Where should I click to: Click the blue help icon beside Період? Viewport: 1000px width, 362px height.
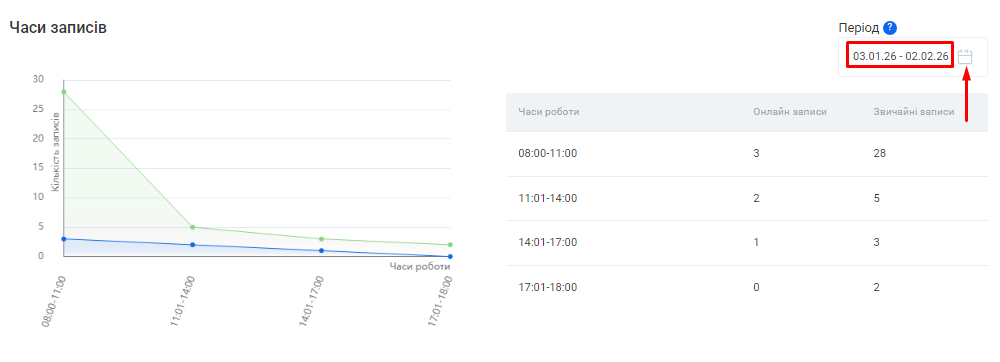[890, 28]
